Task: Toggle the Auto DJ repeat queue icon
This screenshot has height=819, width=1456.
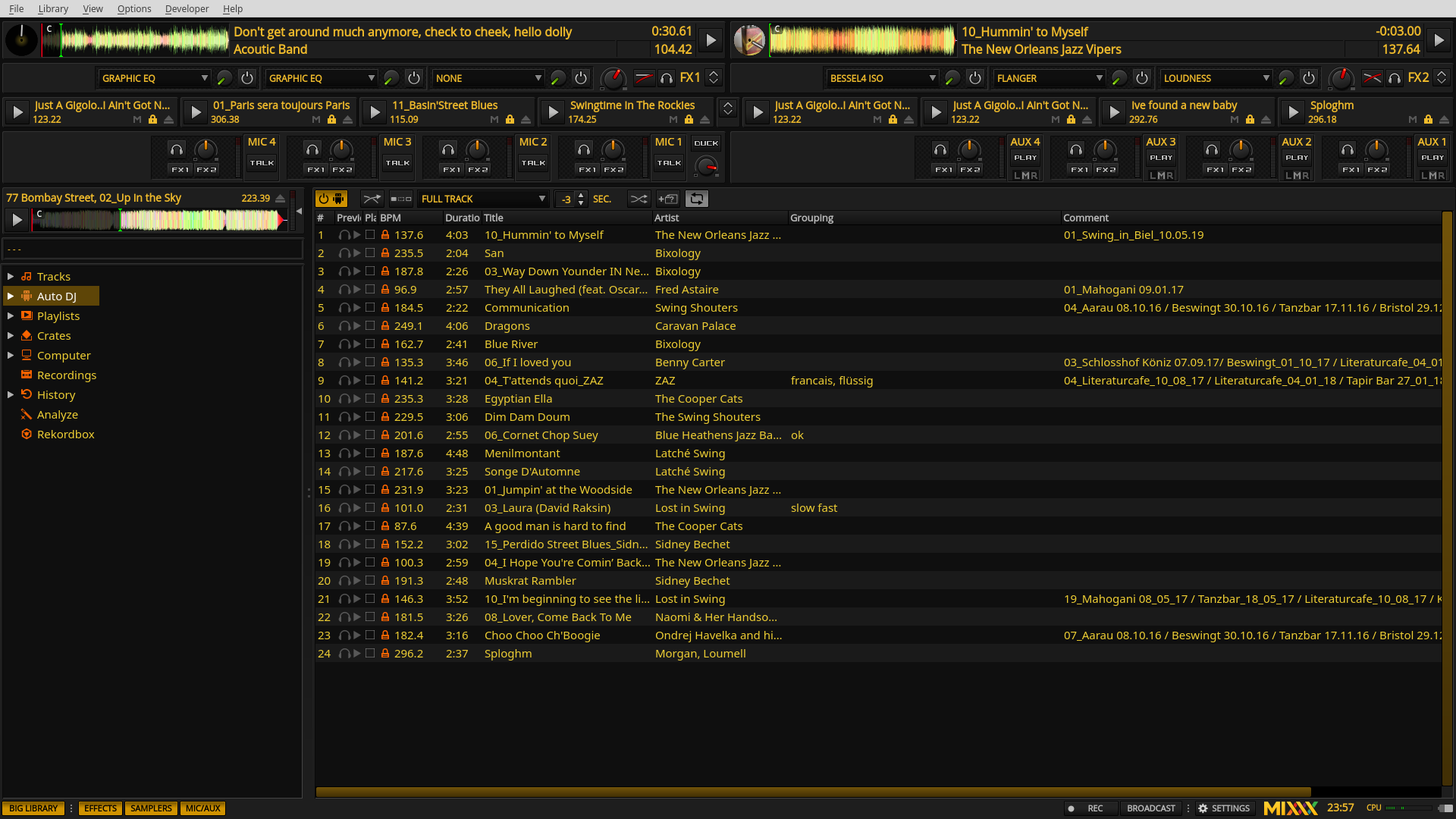Action: 696,199
